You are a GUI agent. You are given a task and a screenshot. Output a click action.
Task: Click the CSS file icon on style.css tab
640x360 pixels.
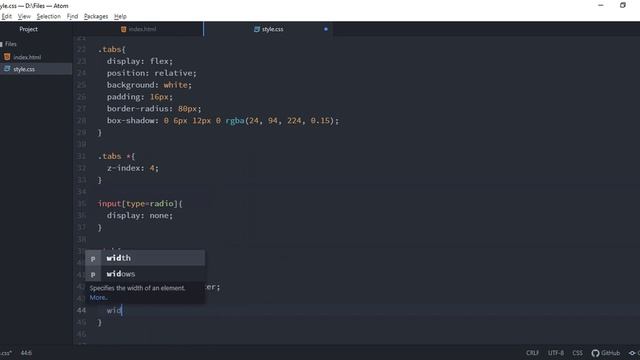(x=257, y=29)
